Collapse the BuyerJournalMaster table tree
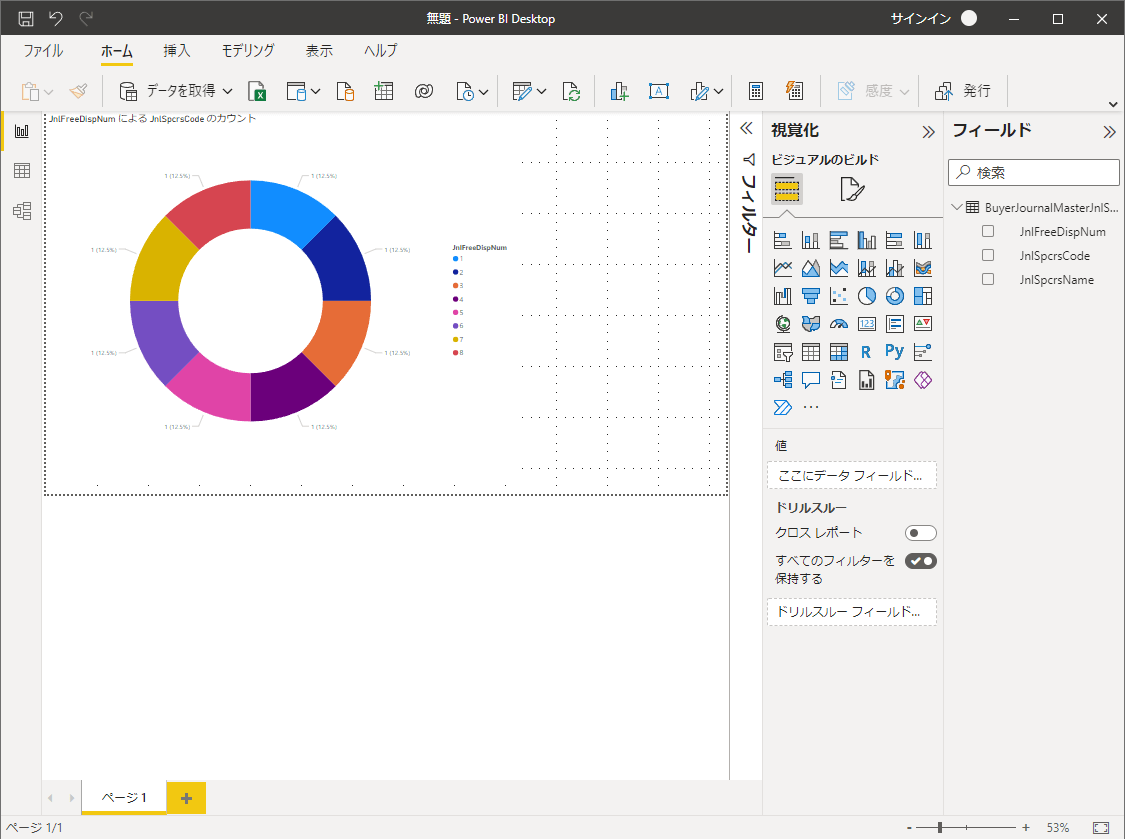1125x840 pixels. [x=957, y=208]
